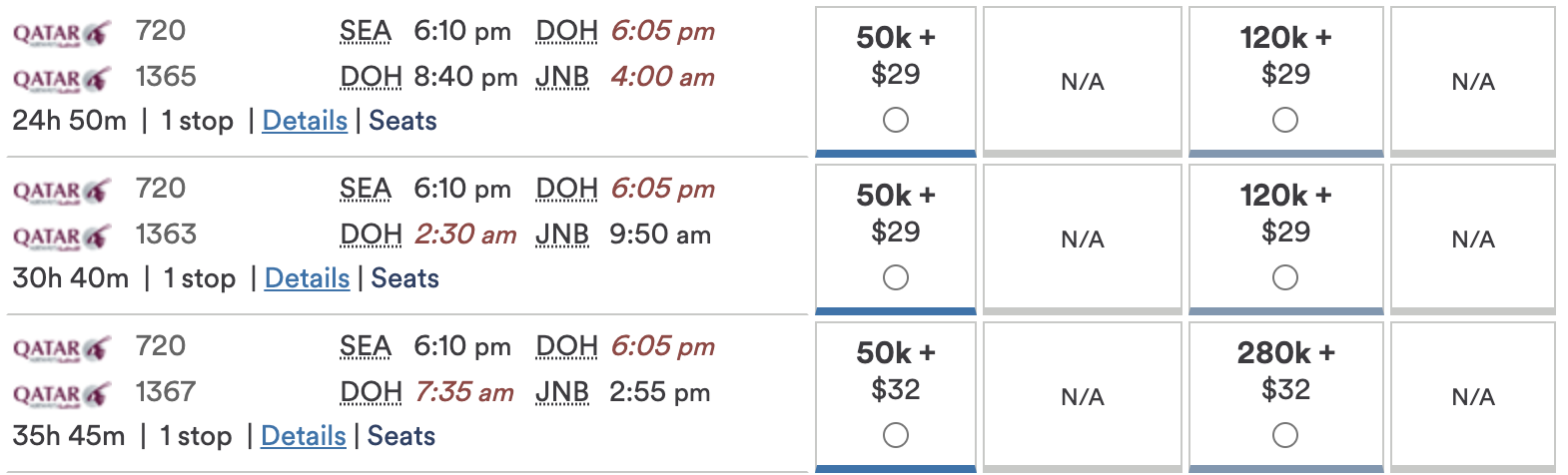
Task: Select 50k + $32 fare for flight 1367
Action: pos(896,435)
